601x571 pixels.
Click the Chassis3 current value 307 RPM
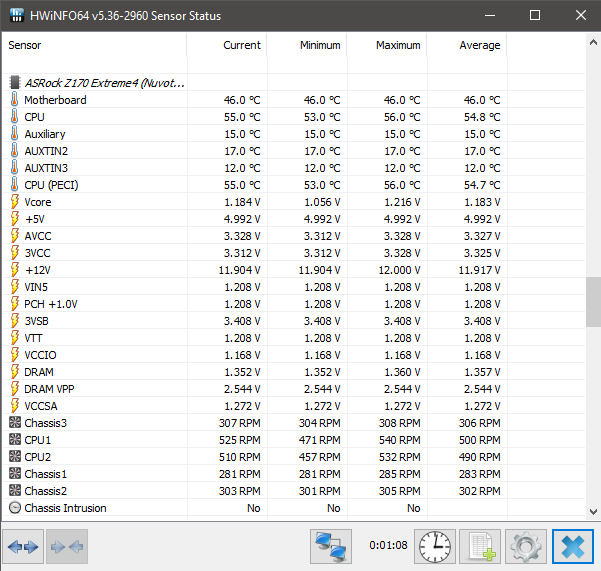(240, 423)
